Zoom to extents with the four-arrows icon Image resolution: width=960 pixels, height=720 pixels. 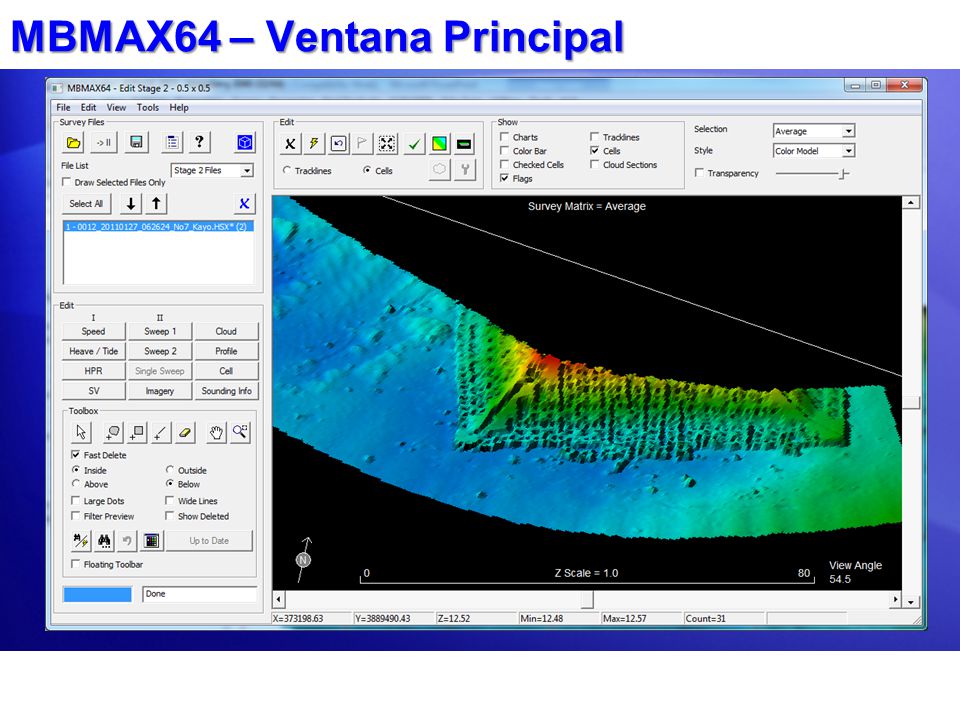tap(387, 144)
